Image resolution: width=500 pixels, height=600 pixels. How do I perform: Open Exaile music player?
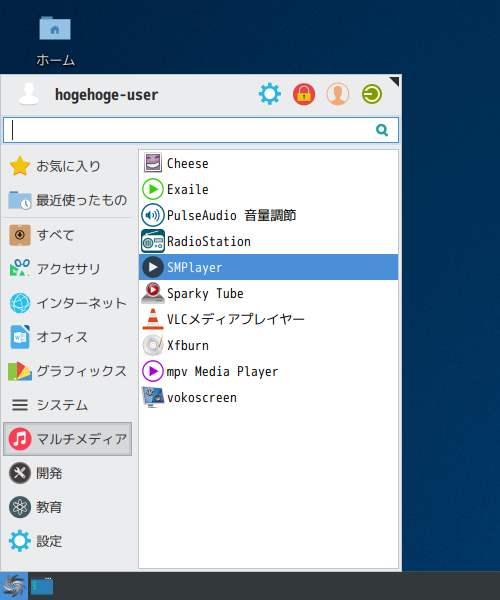click(268, 189)
